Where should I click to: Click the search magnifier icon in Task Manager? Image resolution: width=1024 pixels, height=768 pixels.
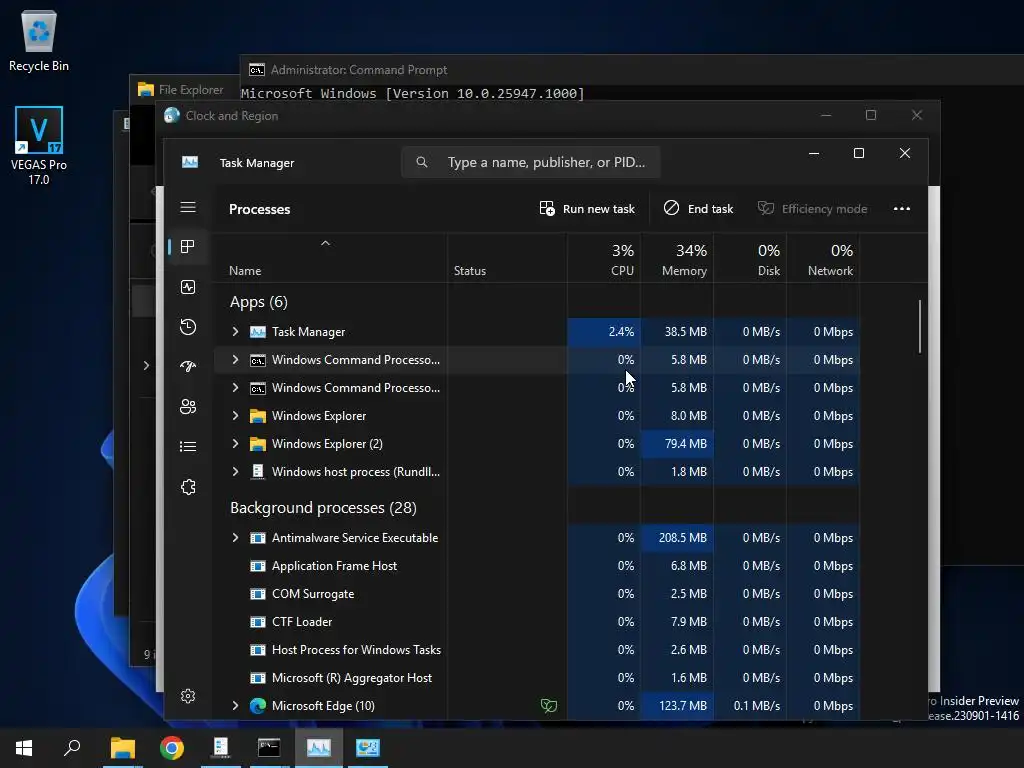coord(422,162)
